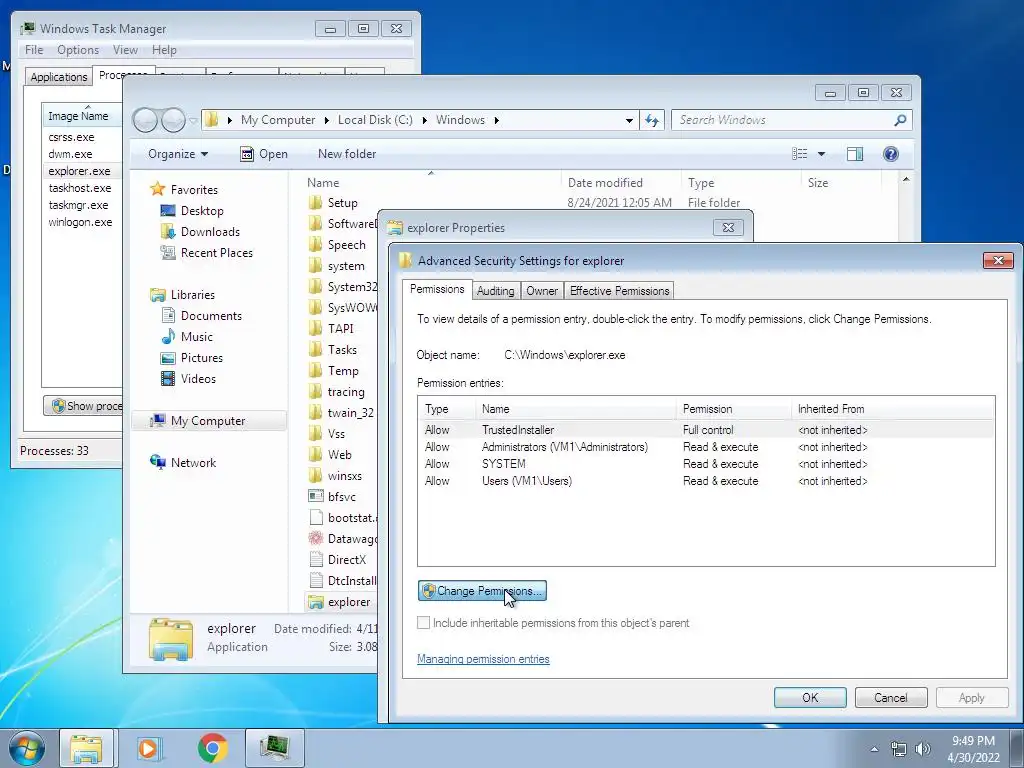Click OK in Advanced Security Settings
This screenshot has width=1024, height=768.
point(810,697)
